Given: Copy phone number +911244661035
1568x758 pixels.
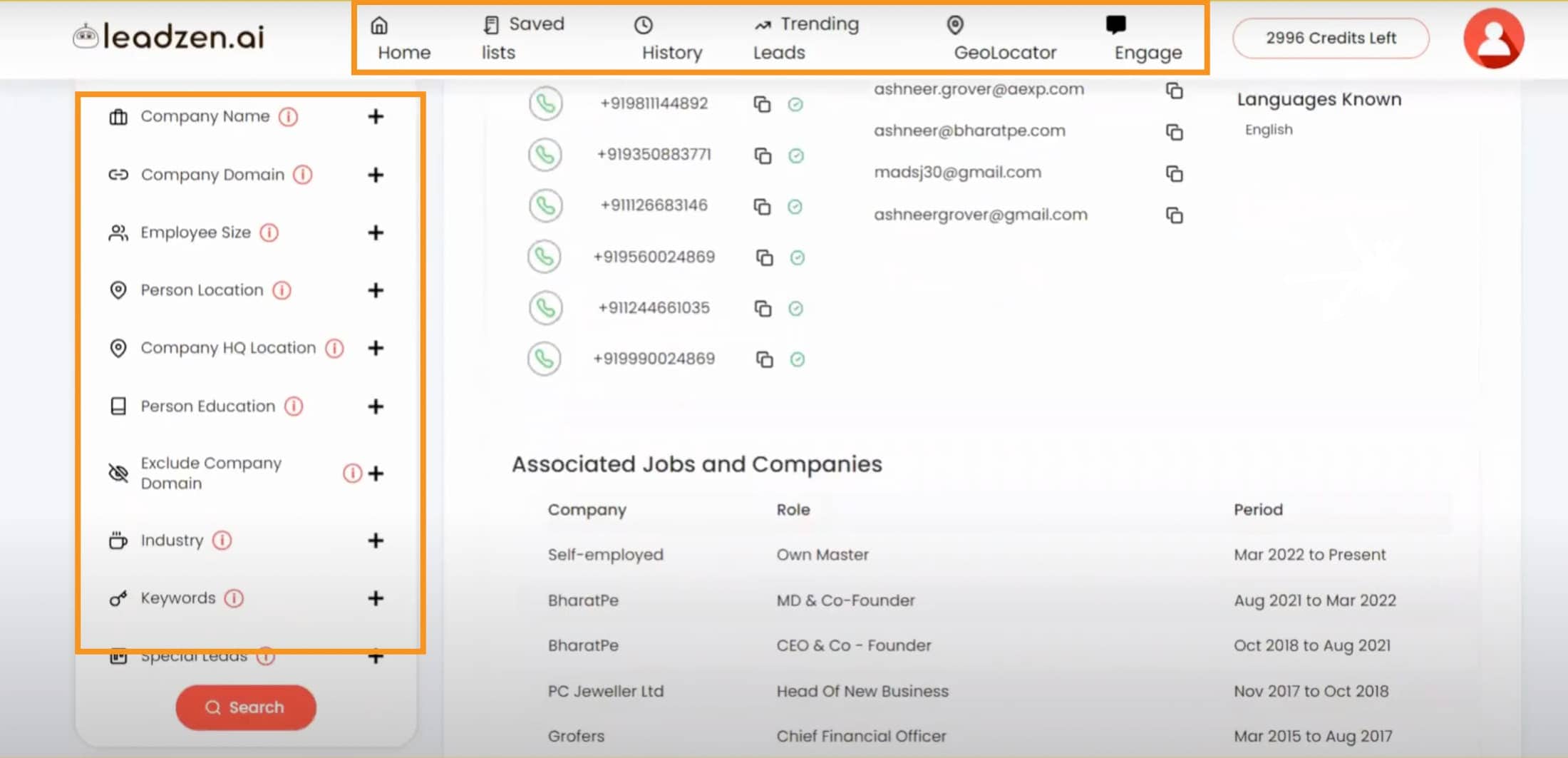Looking at the screenshot, I should [x=763, y=308].
